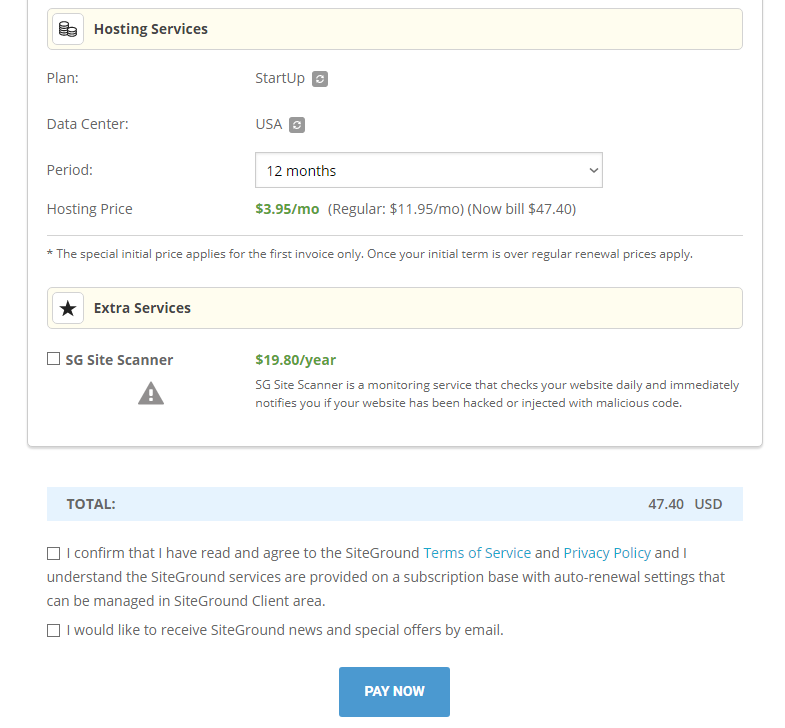Click the SG Site Scanner label
Image resolution: width=785 pixels, height=728 pixels.
[x=119, y=360]
